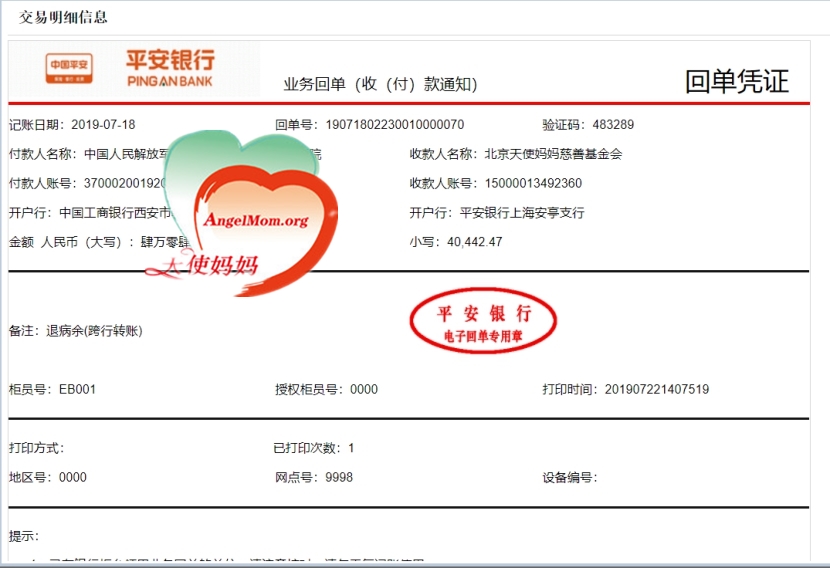This screenshot has height=568, width=830.
Task: Select the 记账日期 value 2019-07-18
Action: [103, 125]
